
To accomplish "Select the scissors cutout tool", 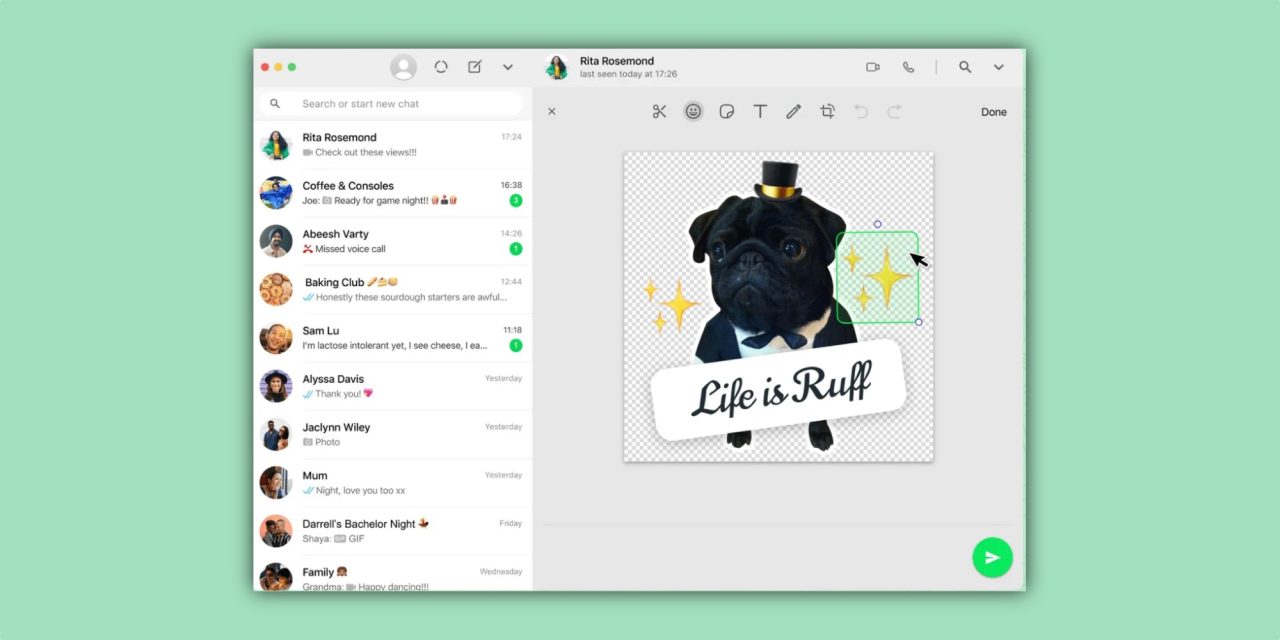I will (x=659, y=112).
